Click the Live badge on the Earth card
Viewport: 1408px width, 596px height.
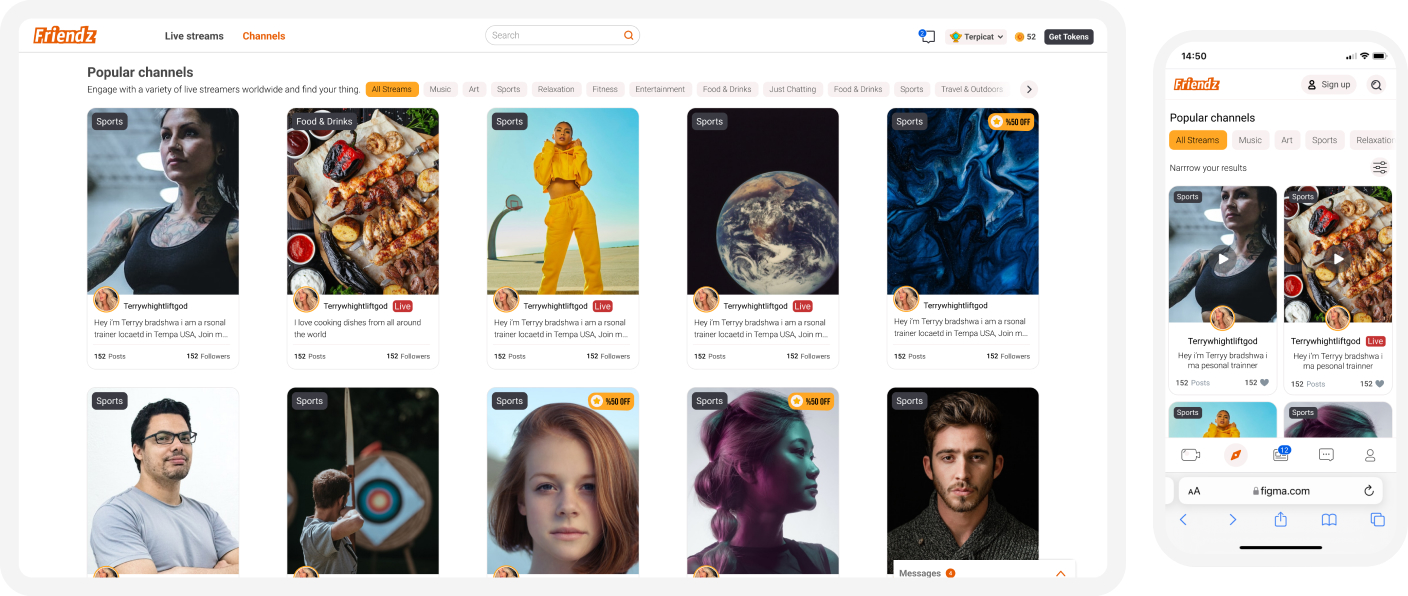point(803,306)
